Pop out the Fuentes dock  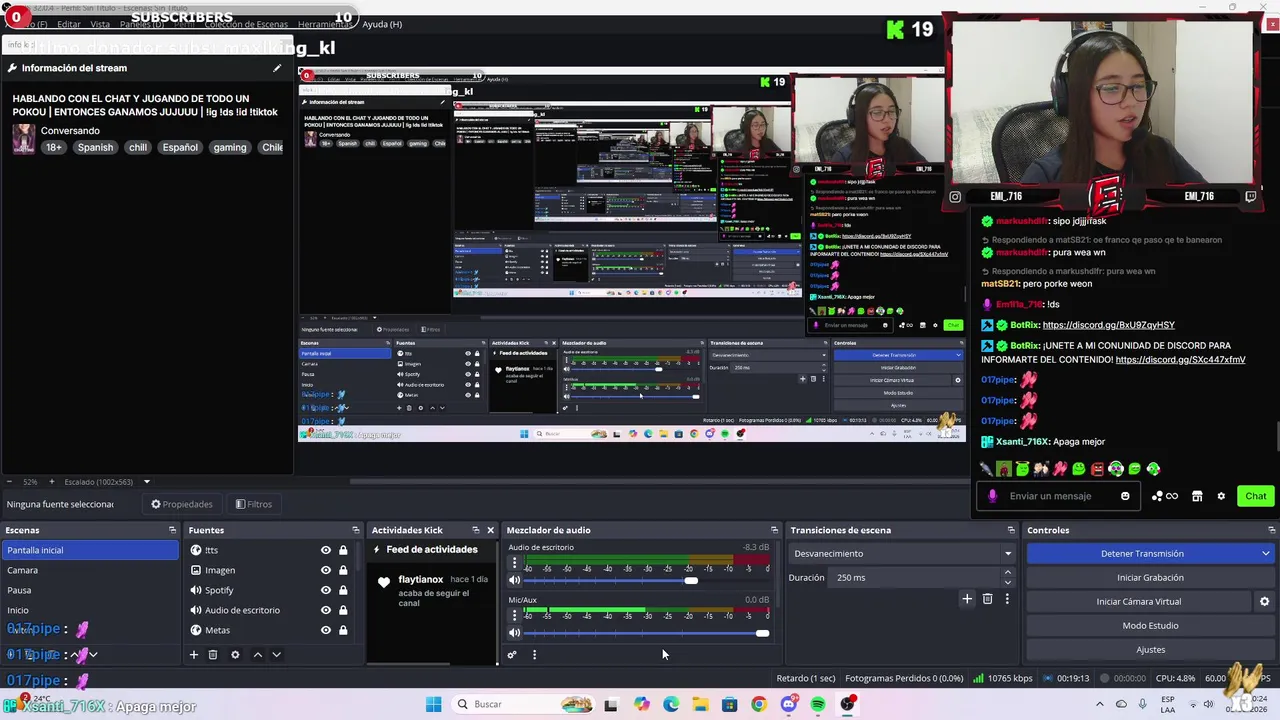point(355,530)
